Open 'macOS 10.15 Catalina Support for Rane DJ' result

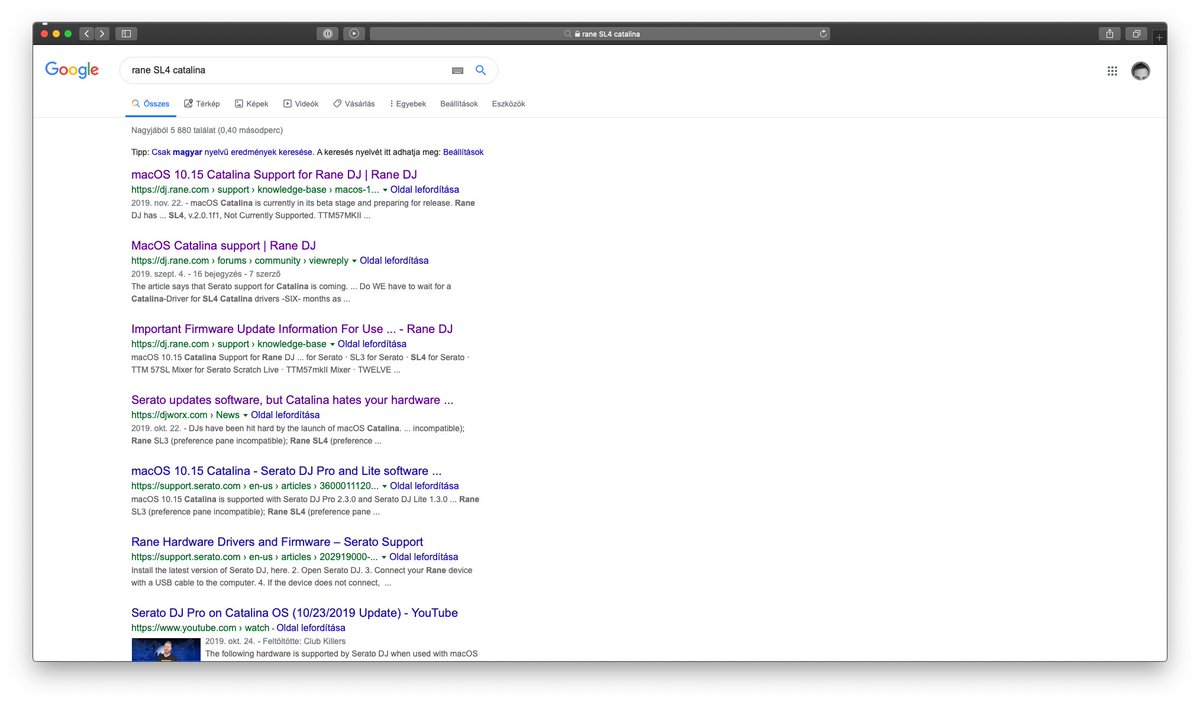coord(274,175)
